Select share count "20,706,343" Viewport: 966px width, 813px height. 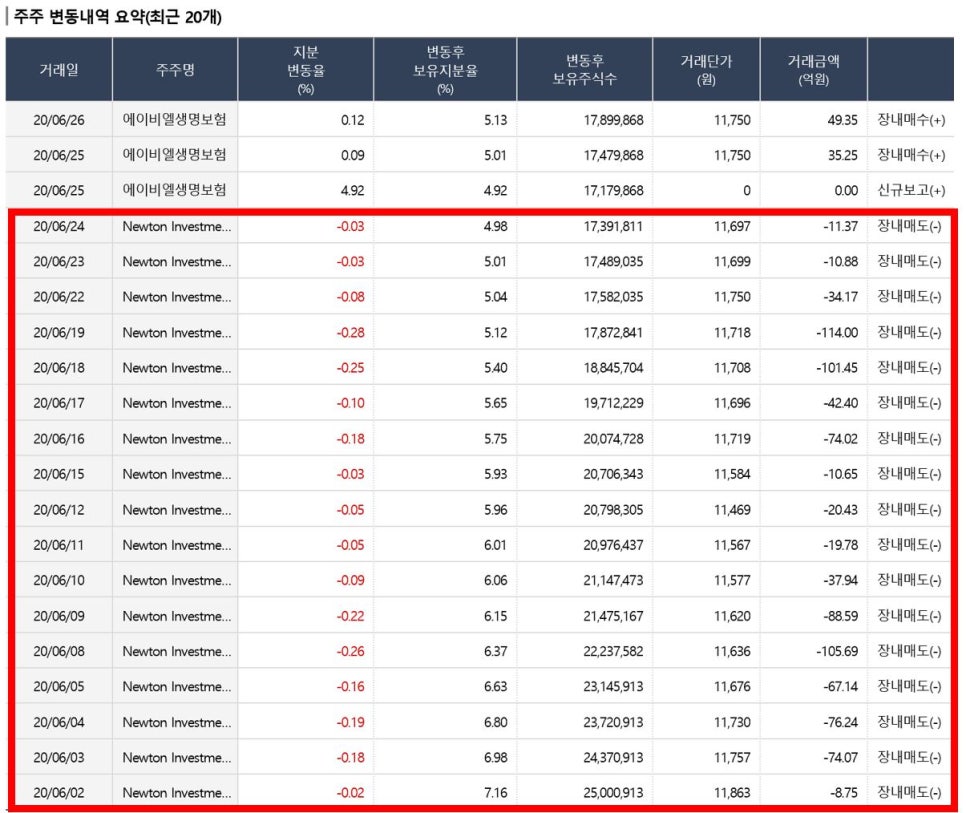click(x=614, y=474)
